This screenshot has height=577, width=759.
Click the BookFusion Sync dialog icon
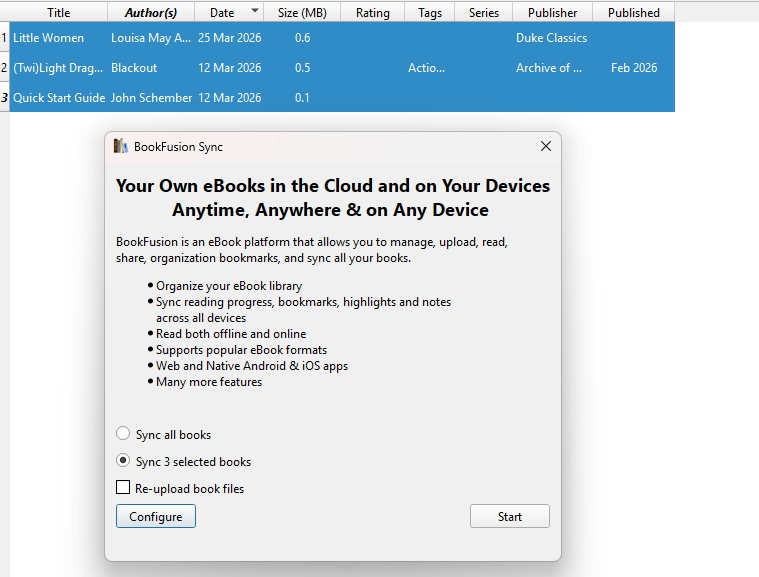coord(121,146)
